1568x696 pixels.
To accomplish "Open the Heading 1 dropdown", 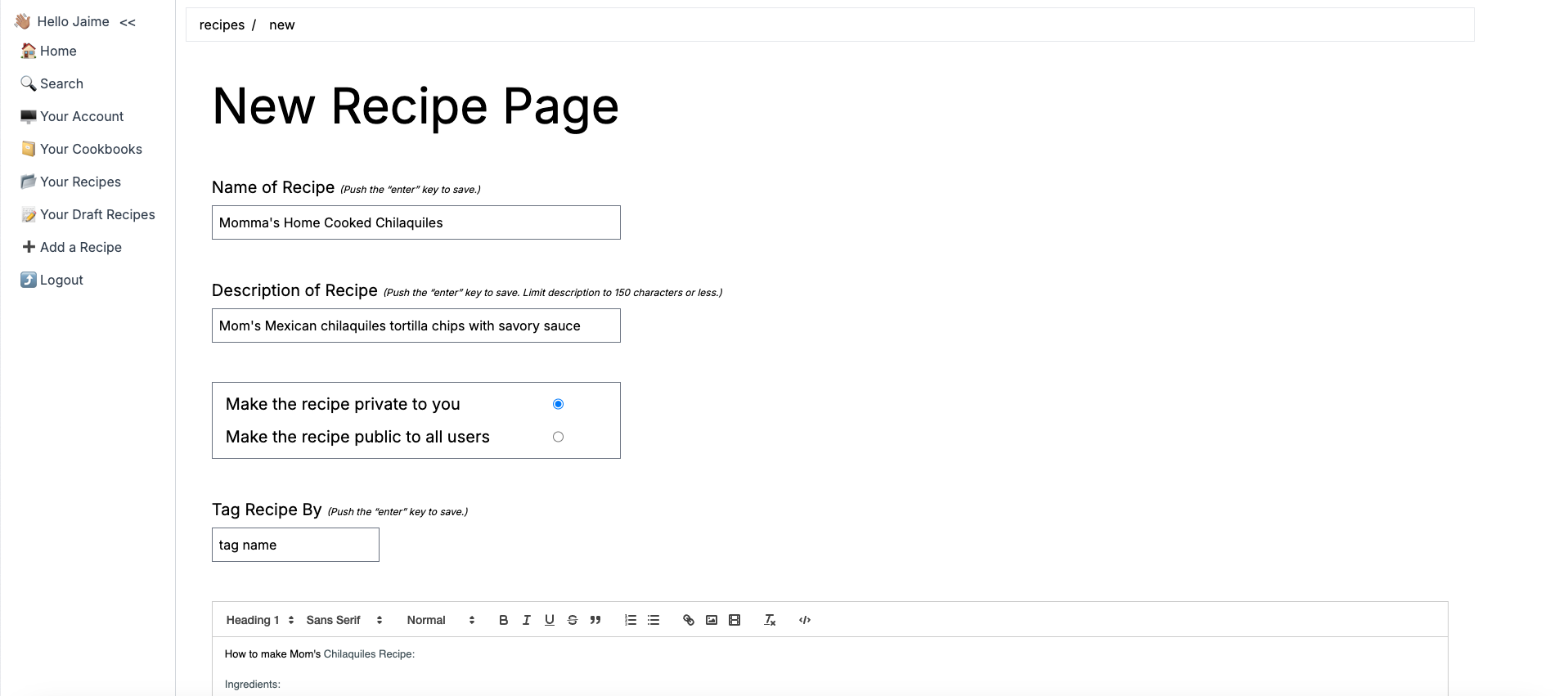I will pos(260,620).
